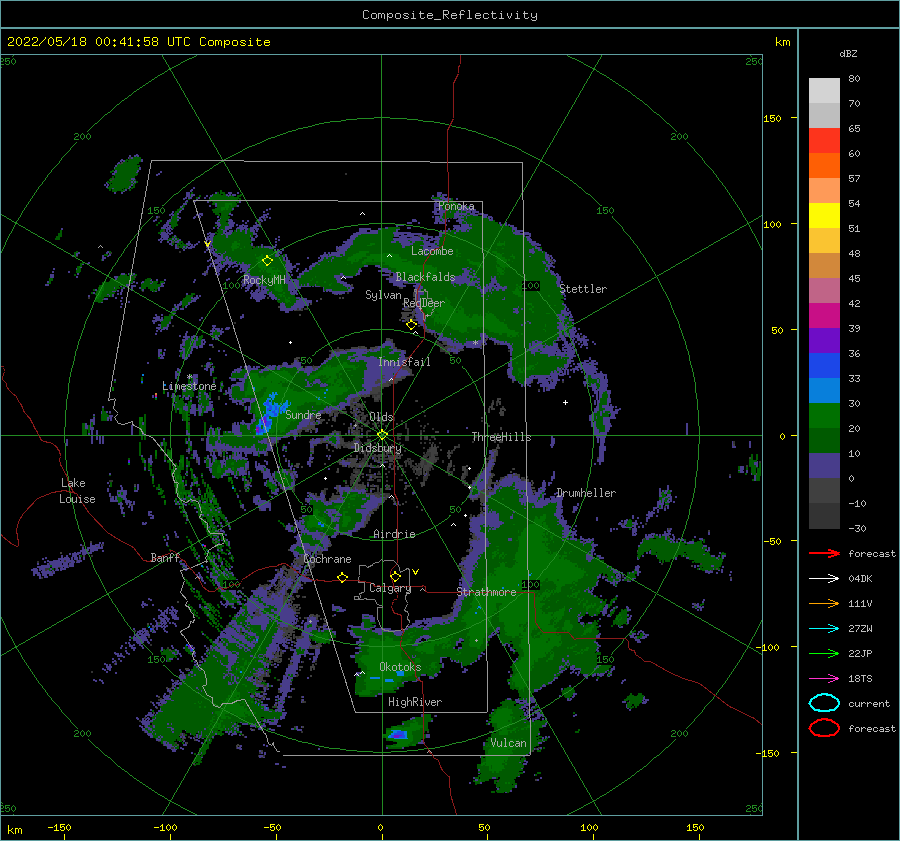This screenshot has width=900, height=841.
Task: Click the Airdrie label
Action: pyautogui.click(x=394, y=534)
